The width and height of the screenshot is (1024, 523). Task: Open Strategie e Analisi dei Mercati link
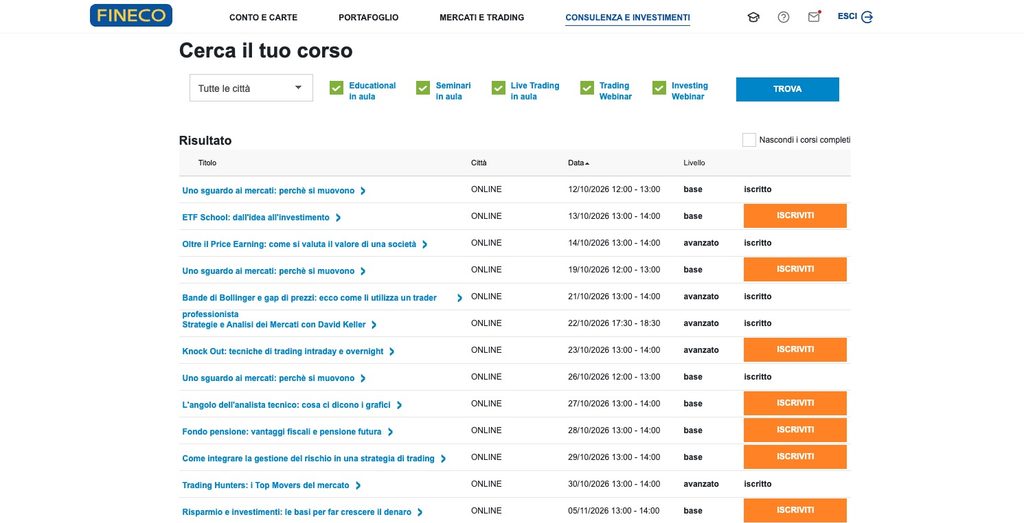pyautogui.click(x=274, y=325)
